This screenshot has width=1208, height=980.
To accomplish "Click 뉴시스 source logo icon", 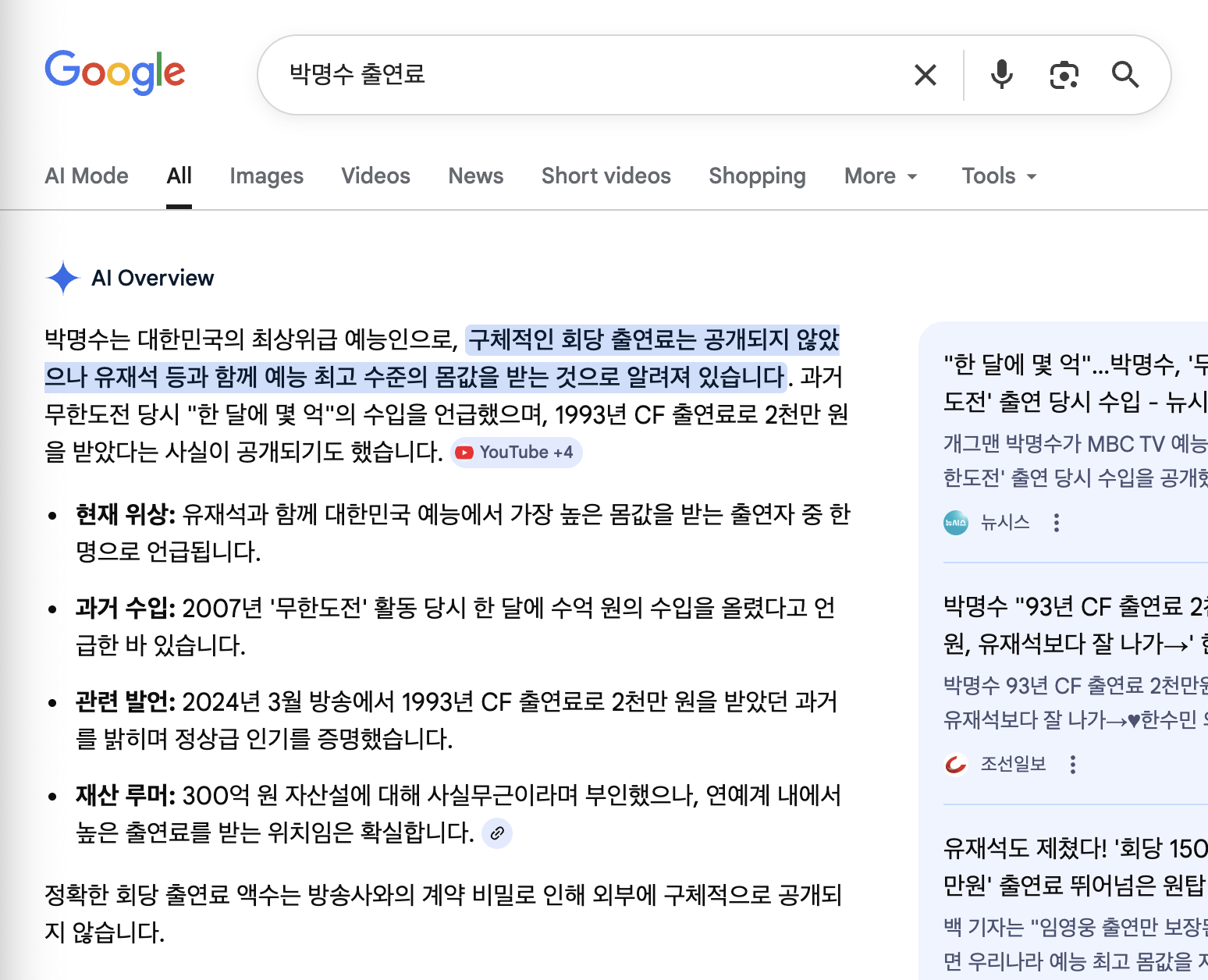I will point(956,523).
